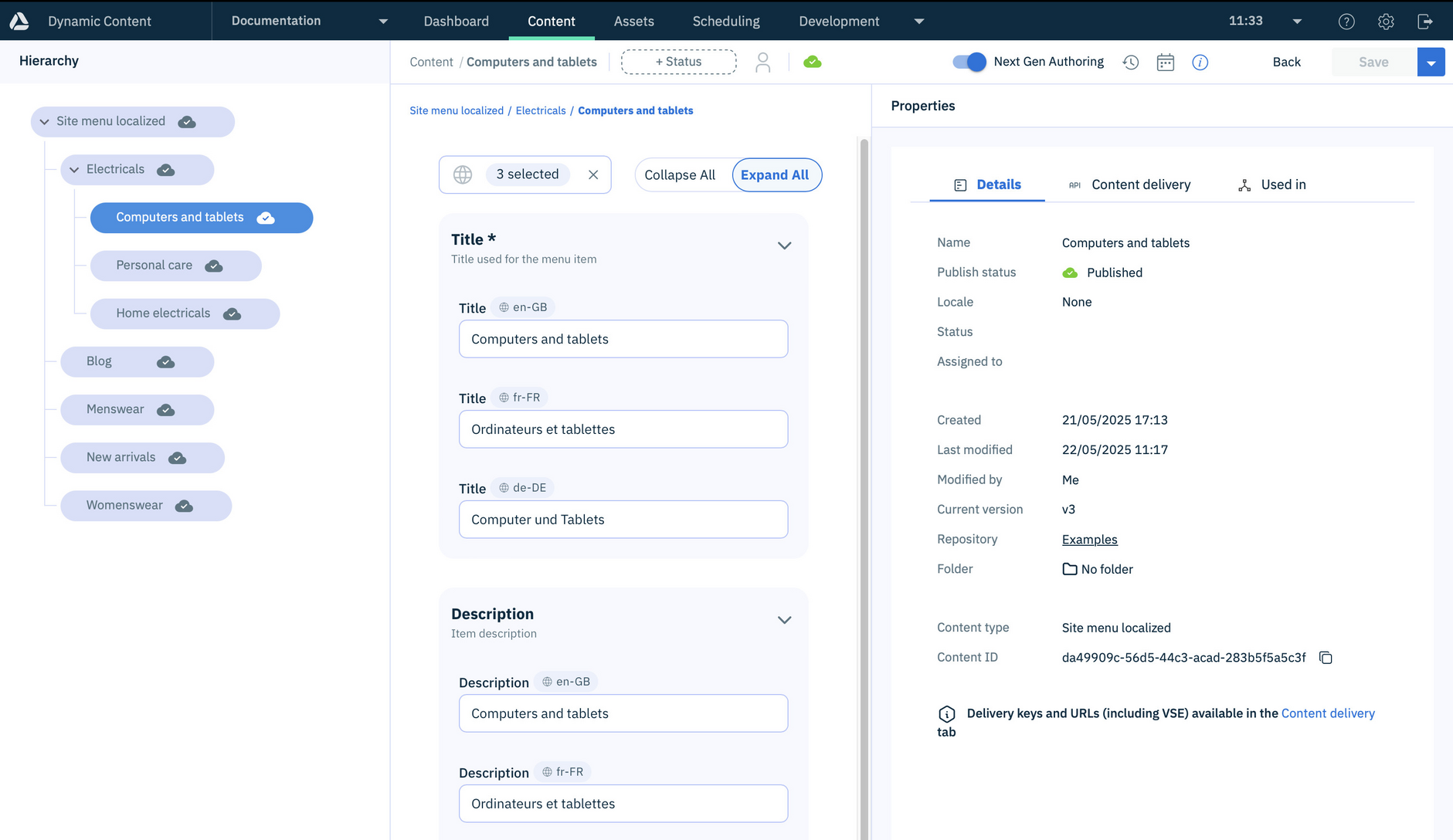The width and height of the screenshot is (1453, 840).
Task: Open the help question mark icon
Action: point(1346,22)
